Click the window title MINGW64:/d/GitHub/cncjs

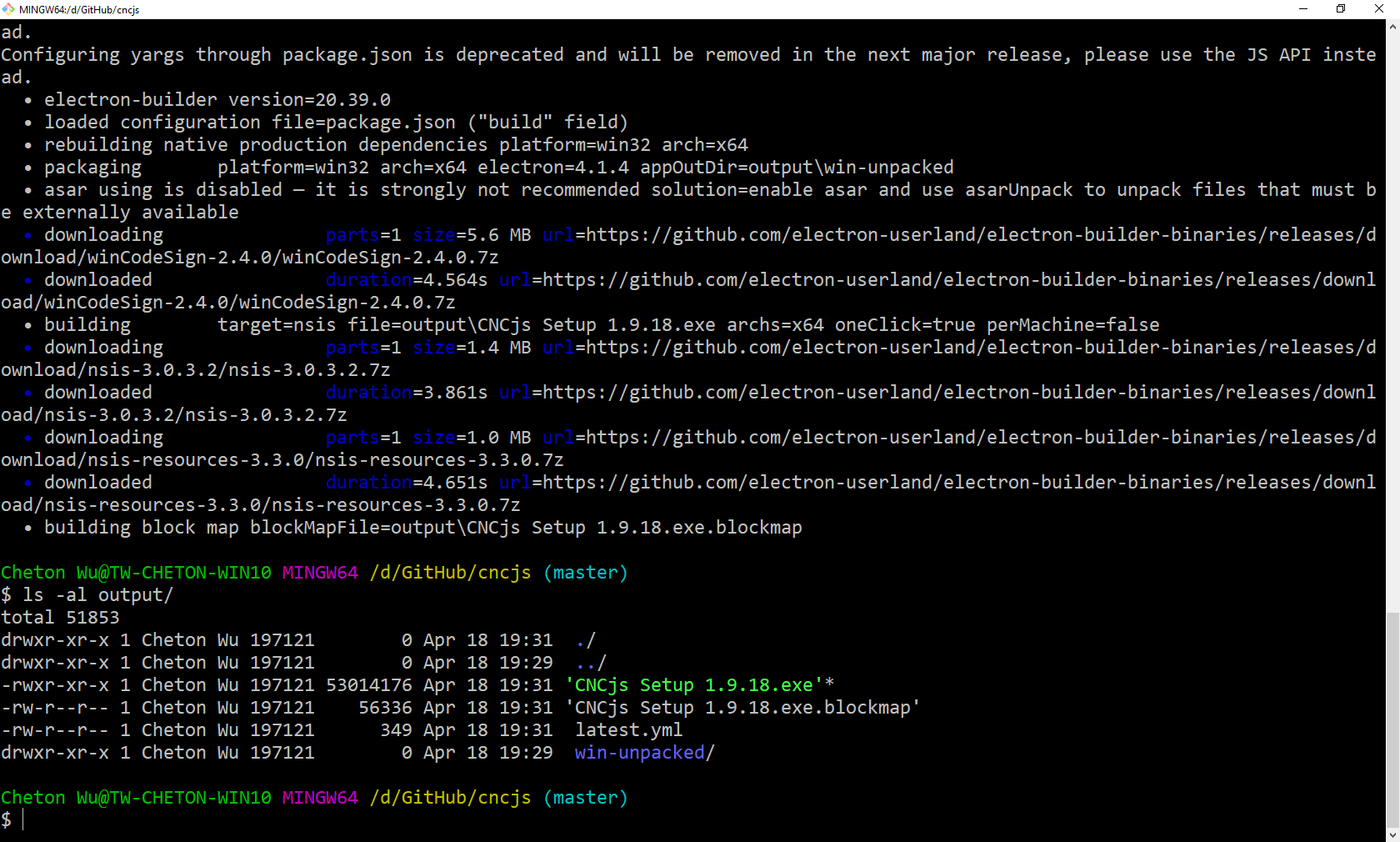point(79,10)
